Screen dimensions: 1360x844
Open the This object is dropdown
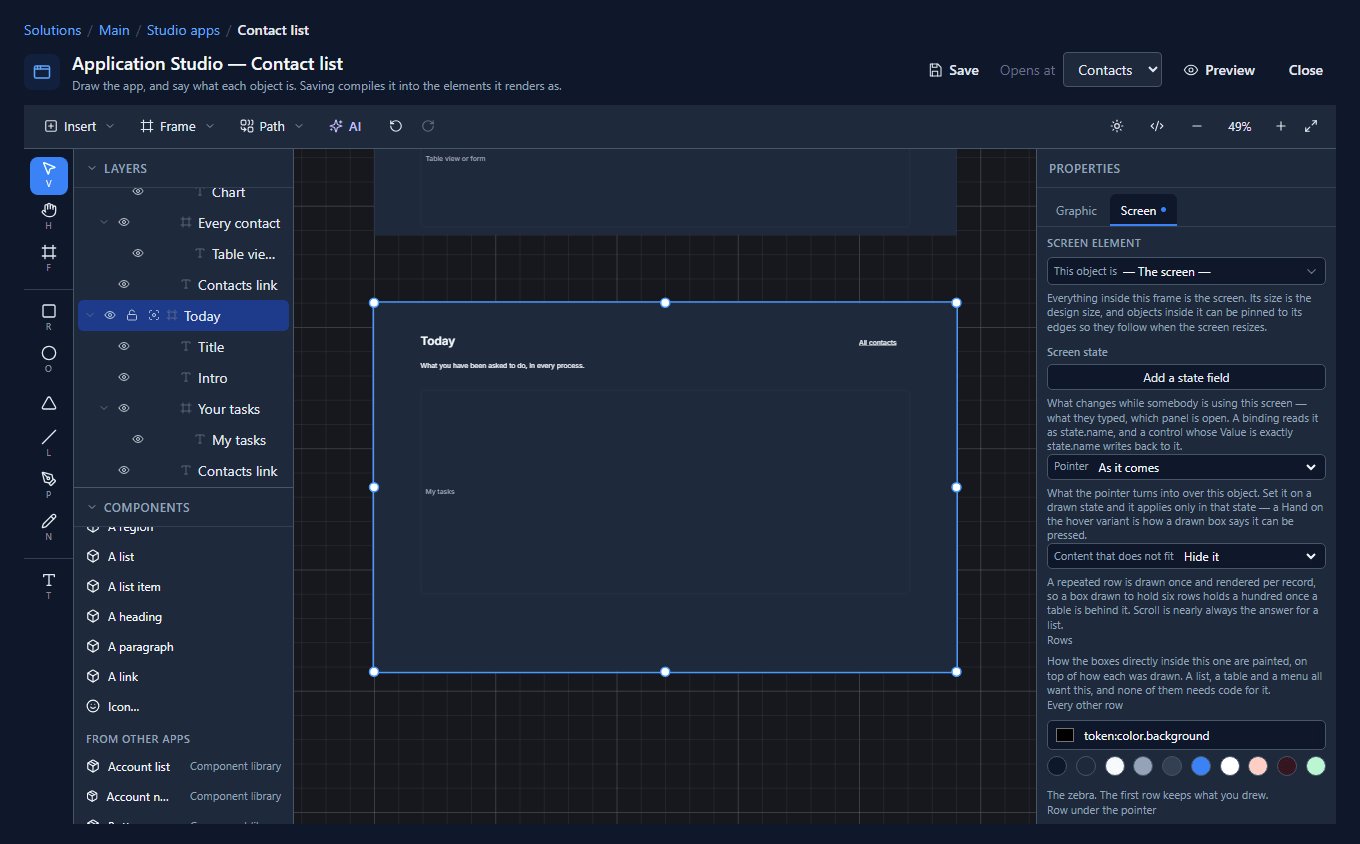(x=1186, y=271)
